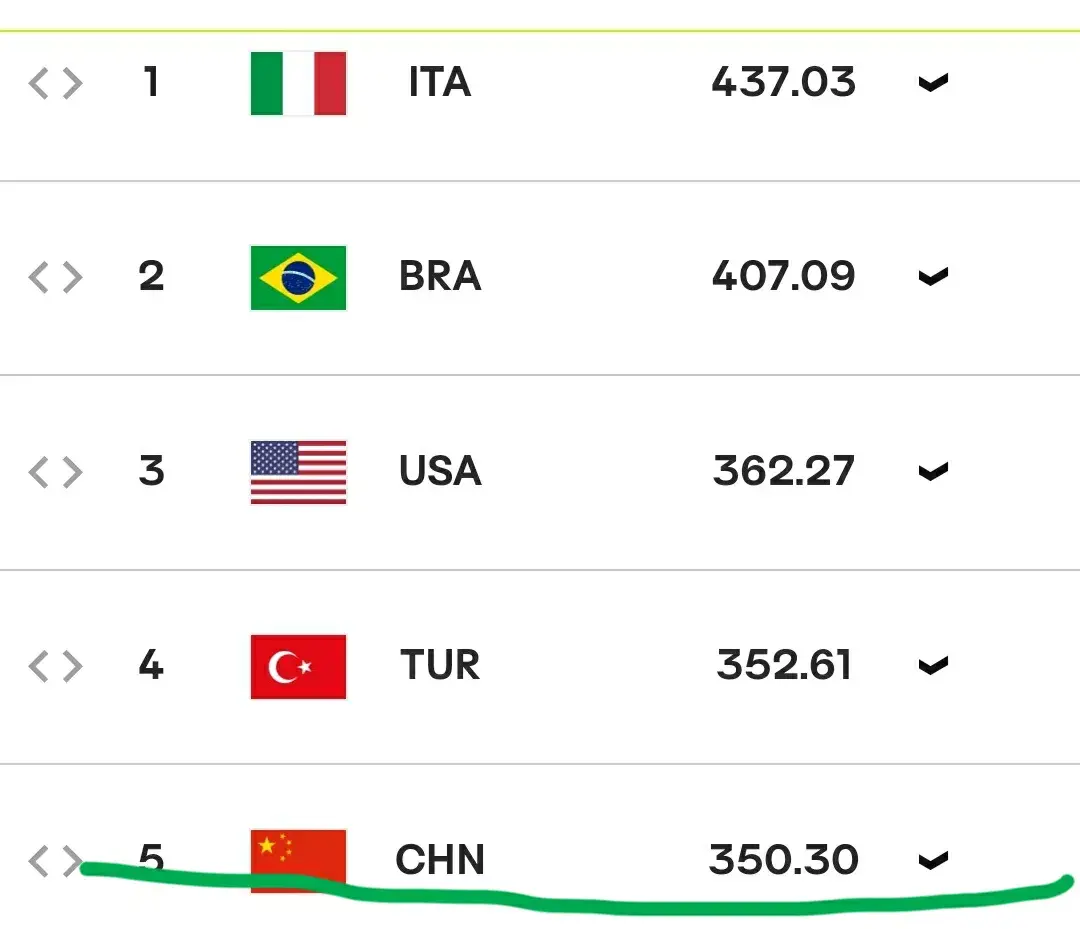
Task: Click rank-change arrows icon beside Brazil
Action: 56,278
